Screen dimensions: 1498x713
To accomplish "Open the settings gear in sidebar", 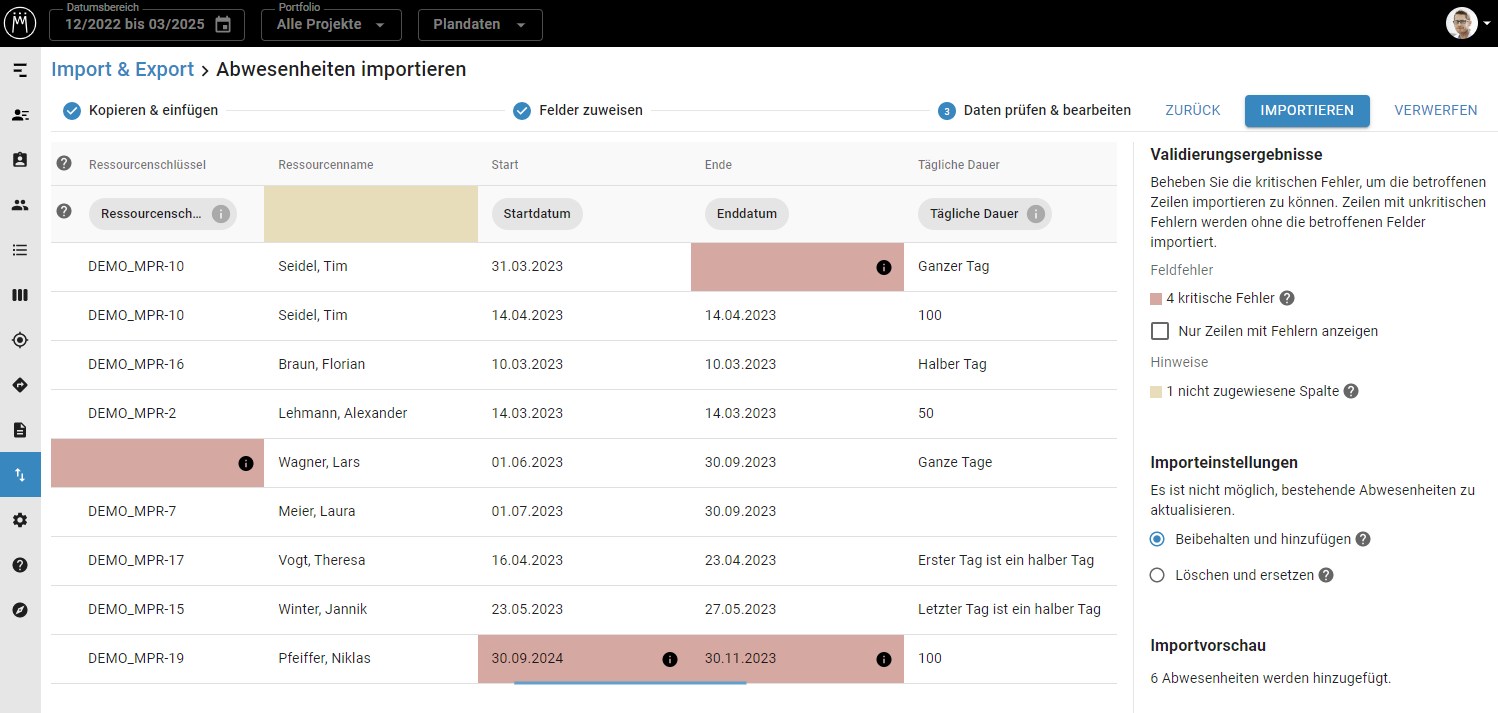I will click(x=20, y=520).
